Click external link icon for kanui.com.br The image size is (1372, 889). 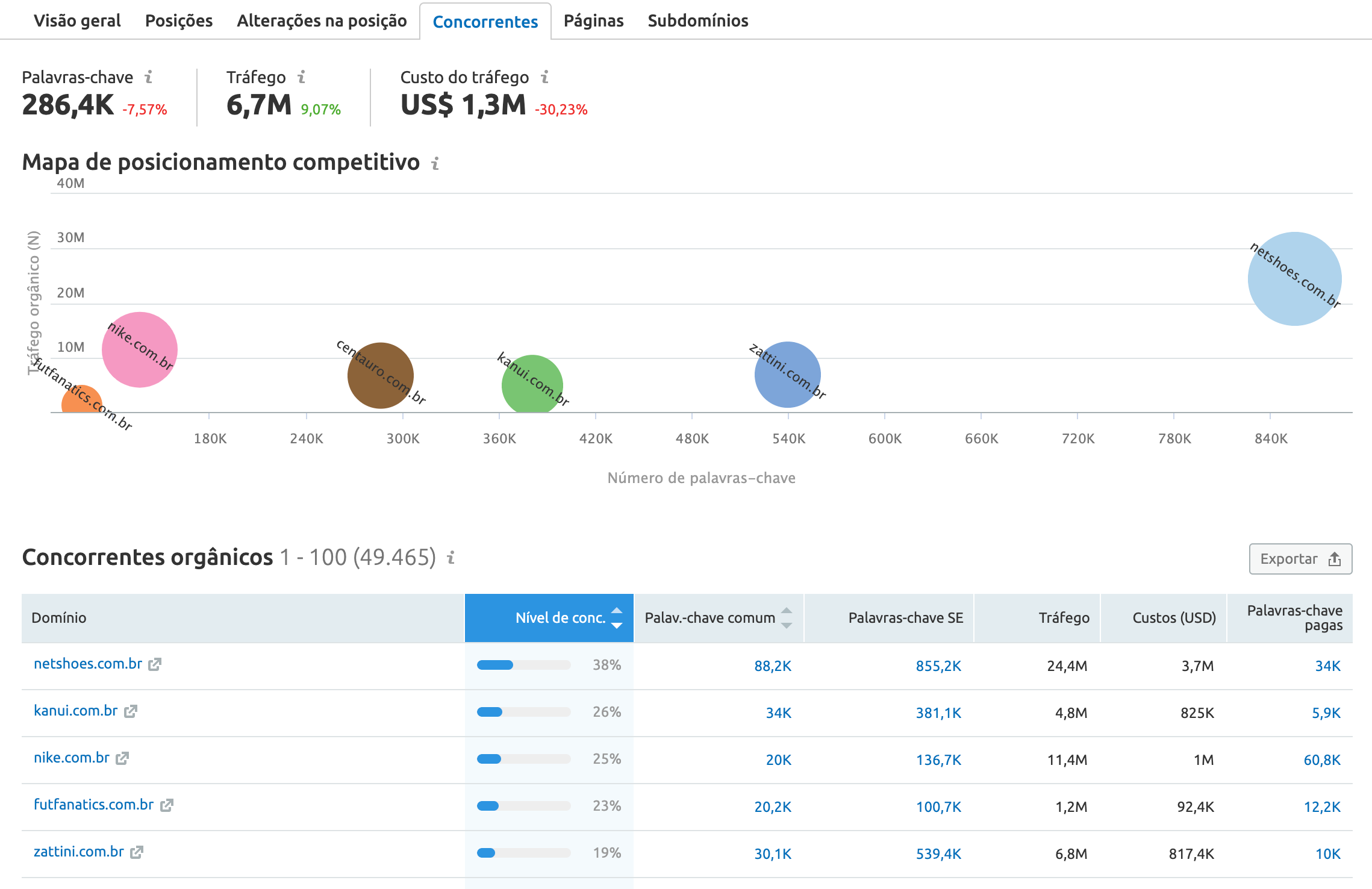pos(131,711)
